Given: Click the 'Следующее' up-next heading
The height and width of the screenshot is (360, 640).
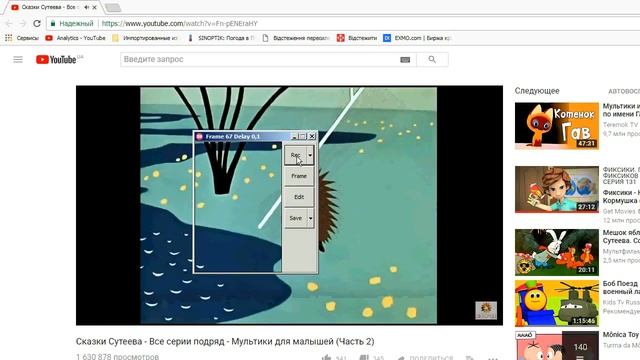Looking at the screenshot, I should pyautogui.click(x=537, y=91).
